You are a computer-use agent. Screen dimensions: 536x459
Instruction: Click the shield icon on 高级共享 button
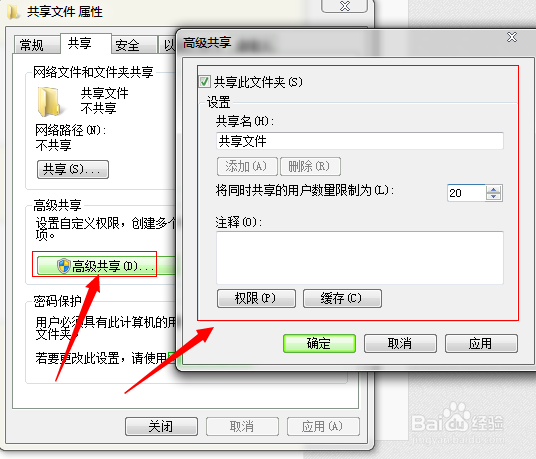pos(64,266)
